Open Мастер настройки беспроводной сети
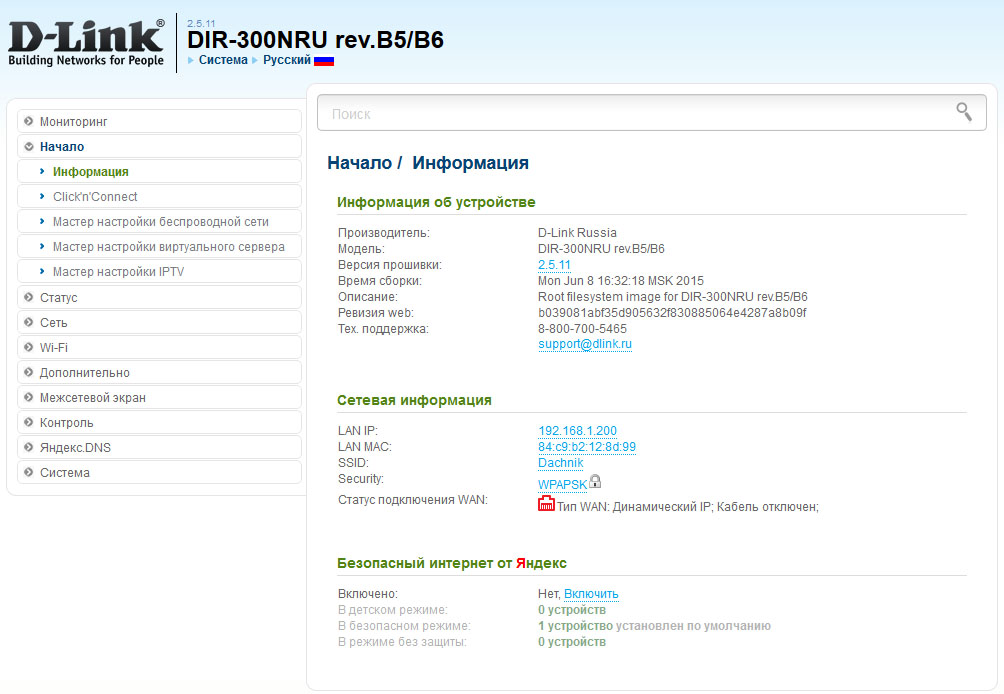This screenshot has height=694, width=1004. pos(161,222)
